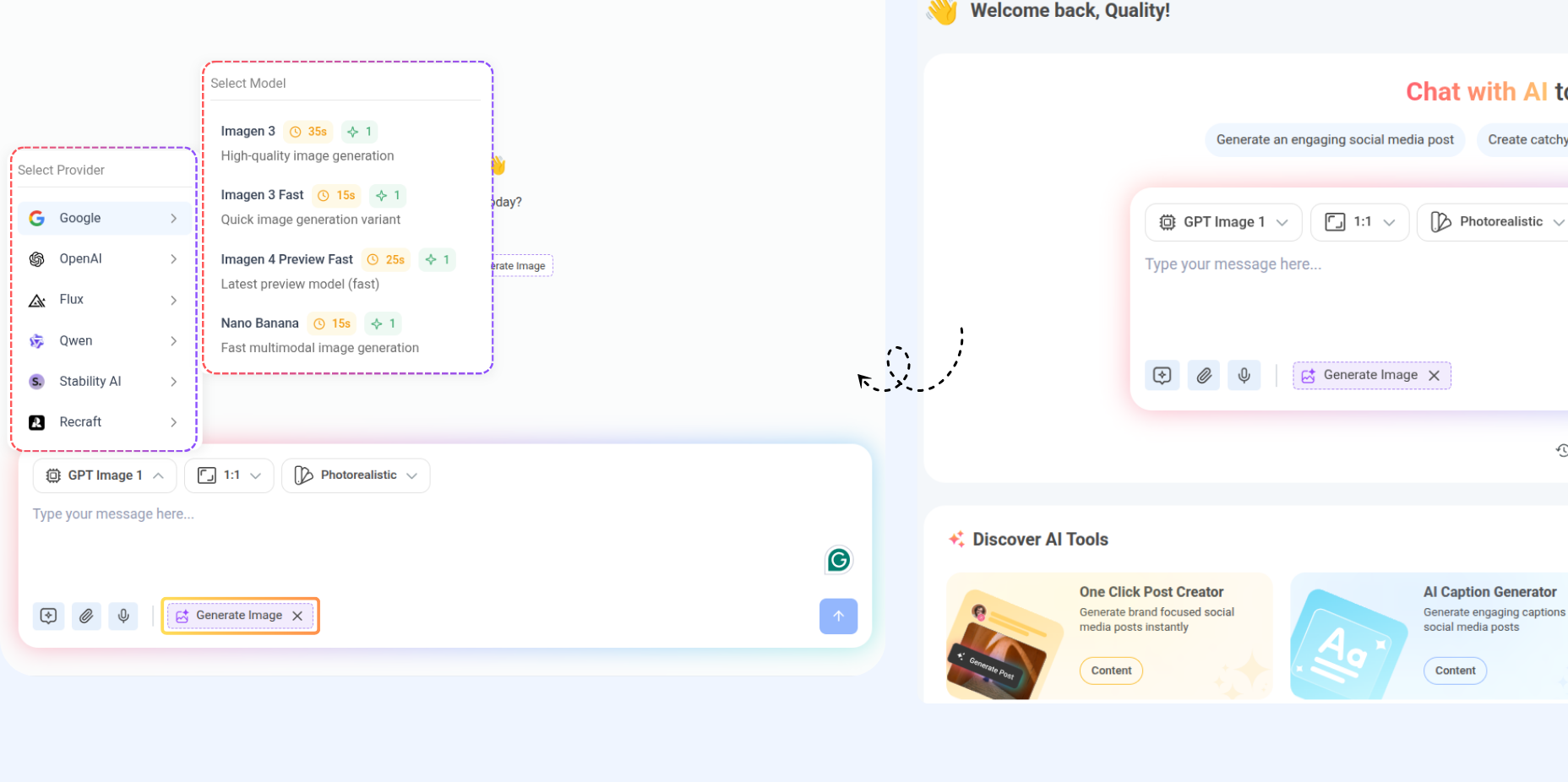This screenshot has width=1568, height=782.
Task: Click the orange-highlighted Generate Image chip
Action: [x=240, y=616]
